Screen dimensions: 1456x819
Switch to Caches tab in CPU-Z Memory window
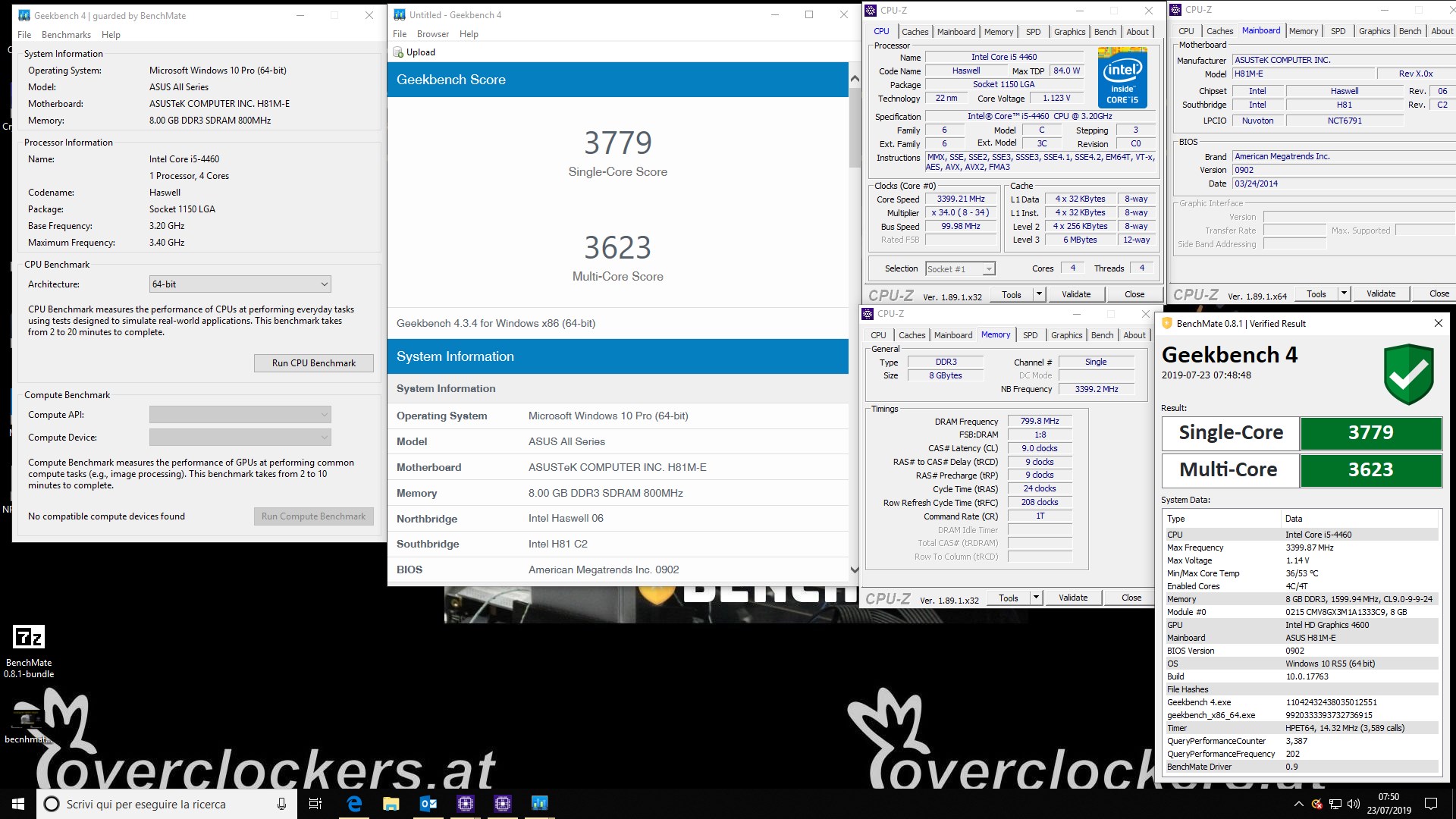912,335
